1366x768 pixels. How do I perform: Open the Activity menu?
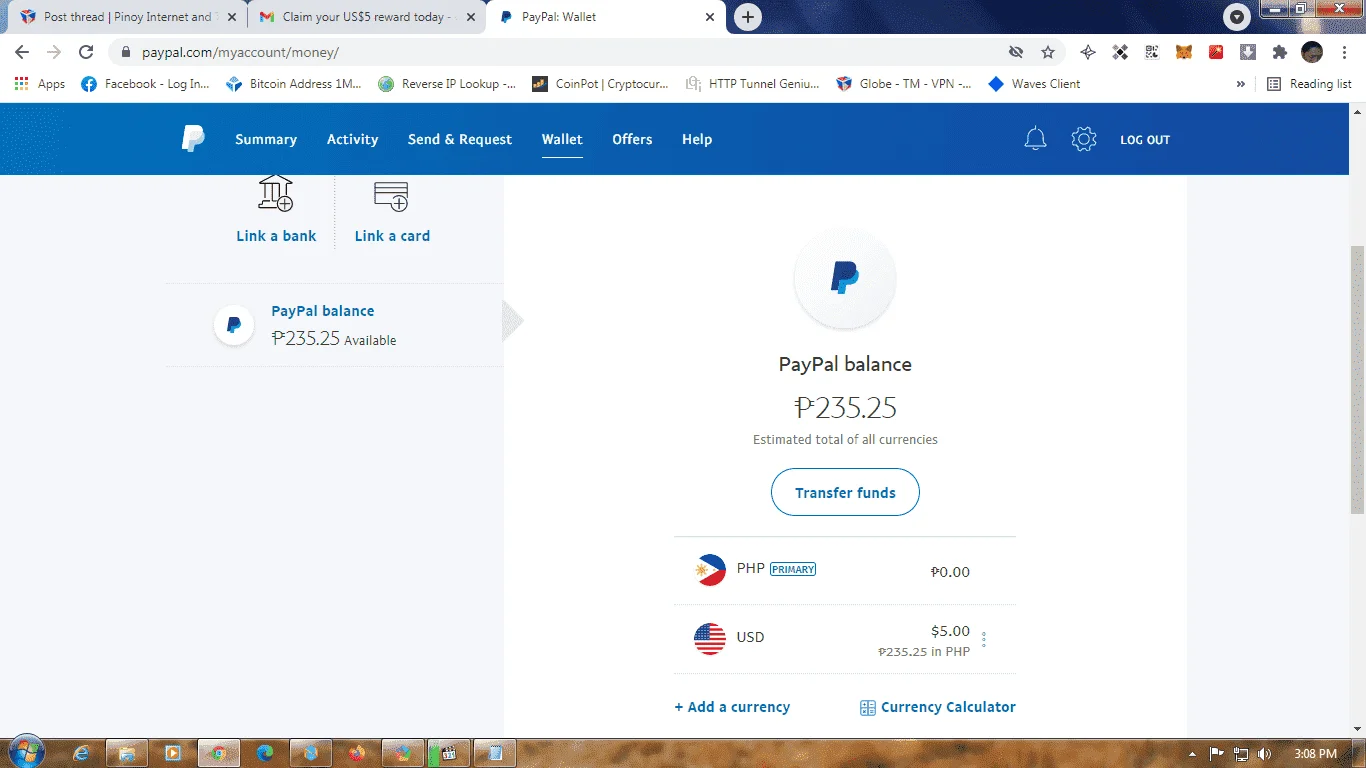click(353, 139)
